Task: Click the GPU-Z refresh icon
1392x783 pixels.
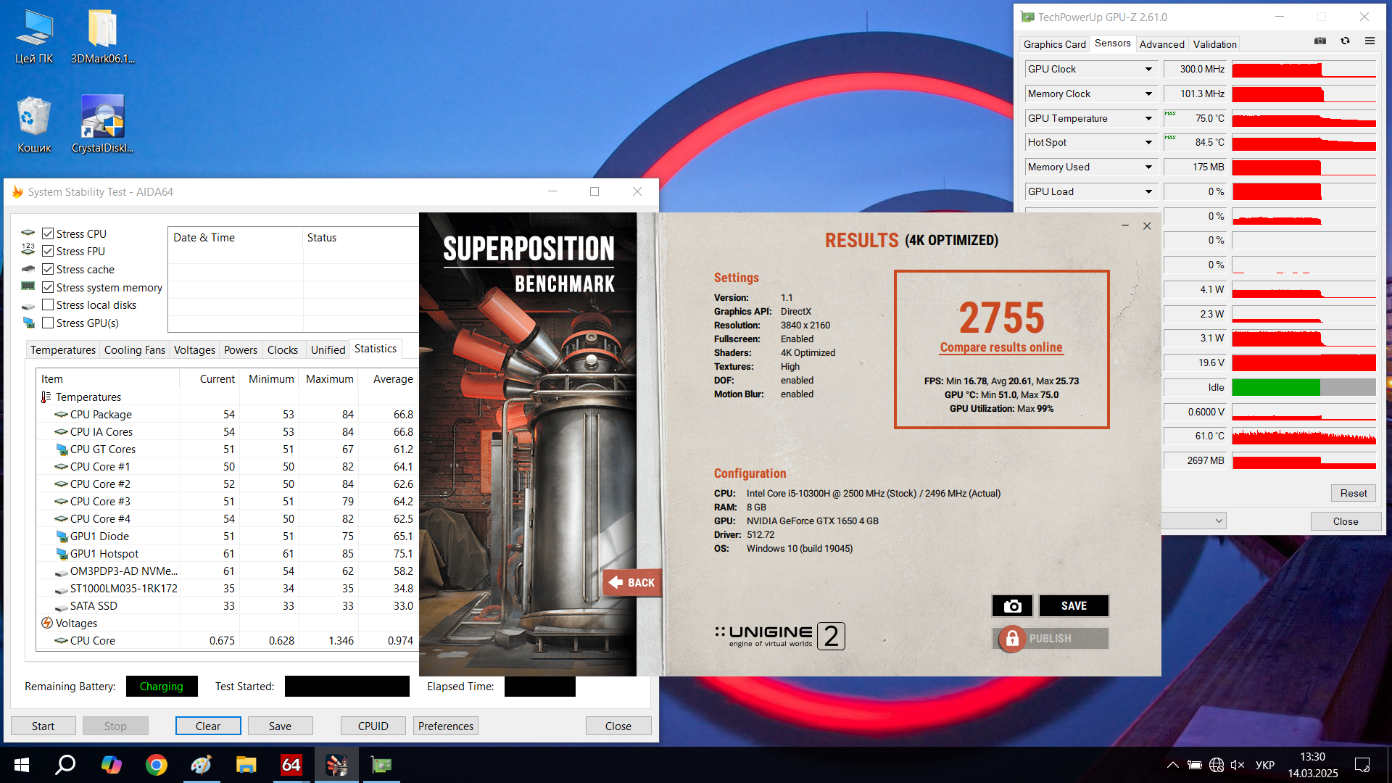Action: point(1345,41)
